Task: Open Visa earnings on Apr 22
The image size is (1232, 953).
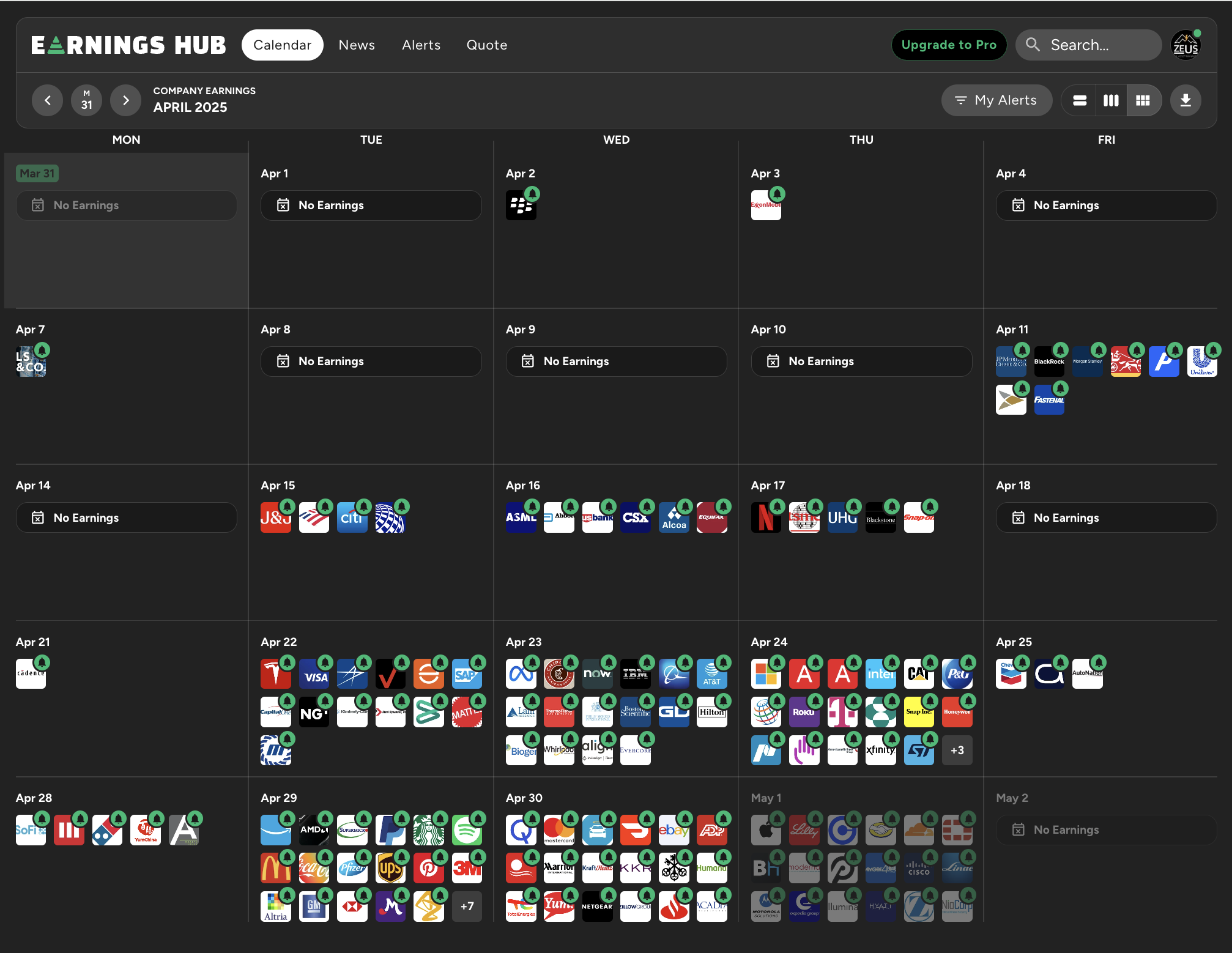Action: [314, 673]
